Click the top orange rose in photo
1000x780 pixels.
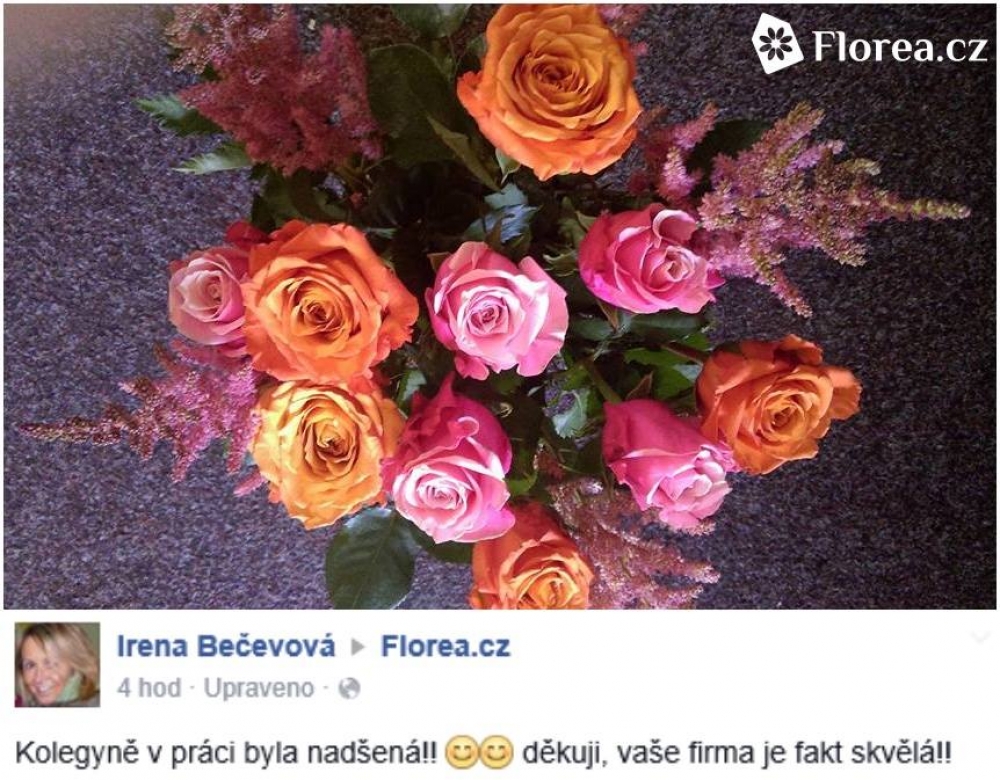(x=550, y=88)
